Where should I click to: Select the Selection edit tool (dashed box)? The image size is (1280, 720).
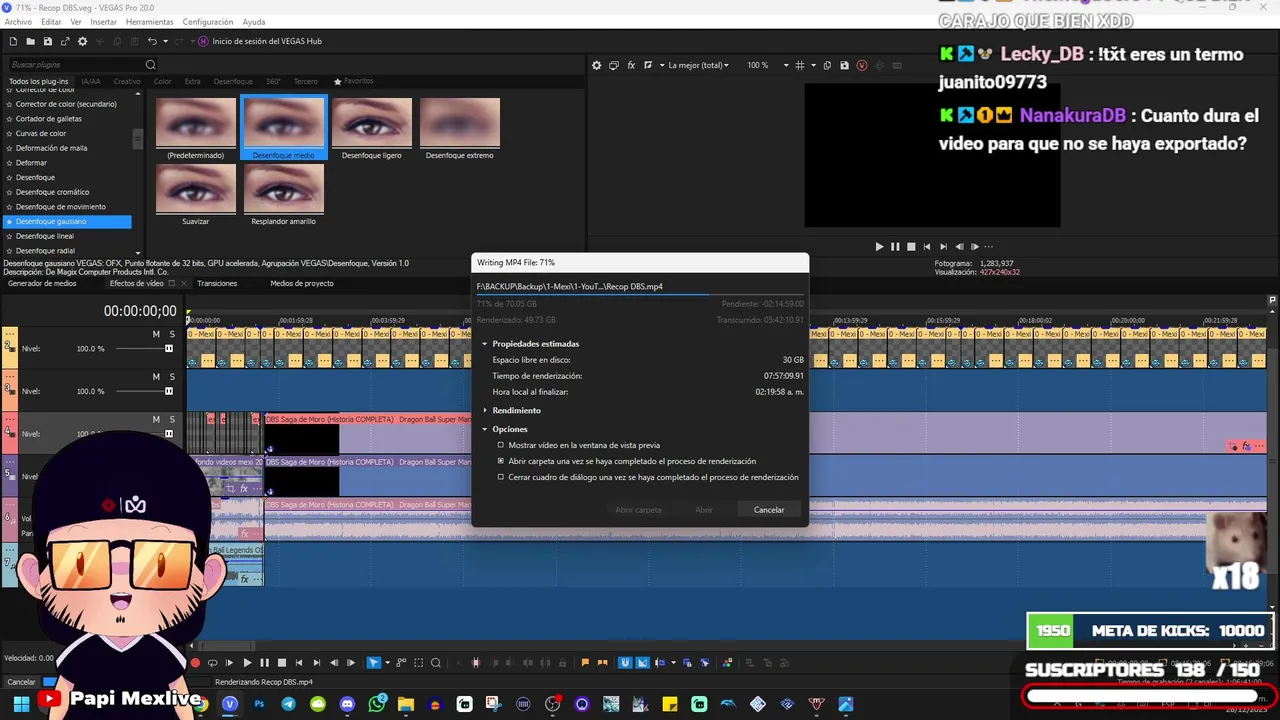pos(419,662)
